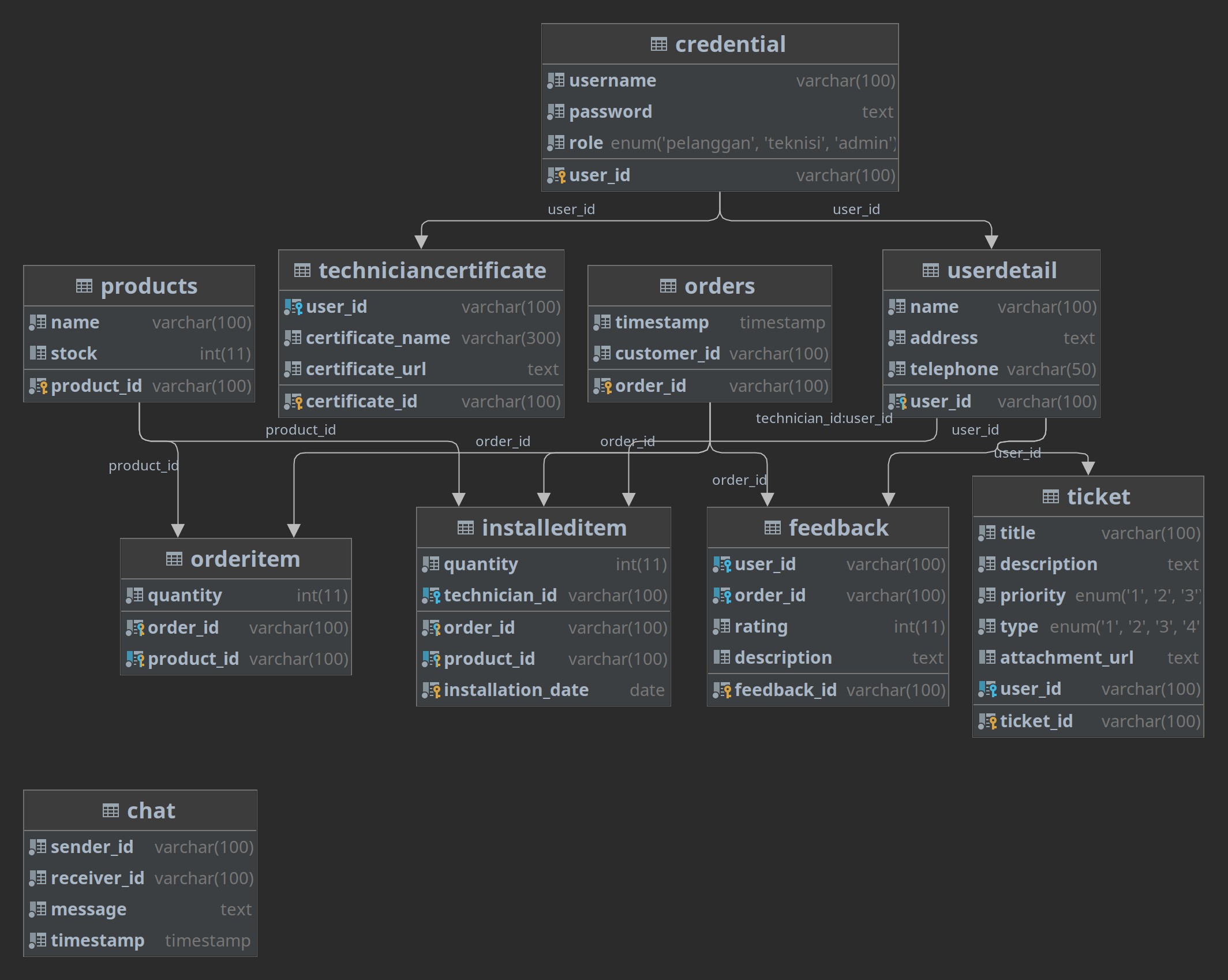The height and width of the screenshot is (980, 1228).
Task: Select the role column in credential
Action: pyautogui.click(x=720, y=143)
